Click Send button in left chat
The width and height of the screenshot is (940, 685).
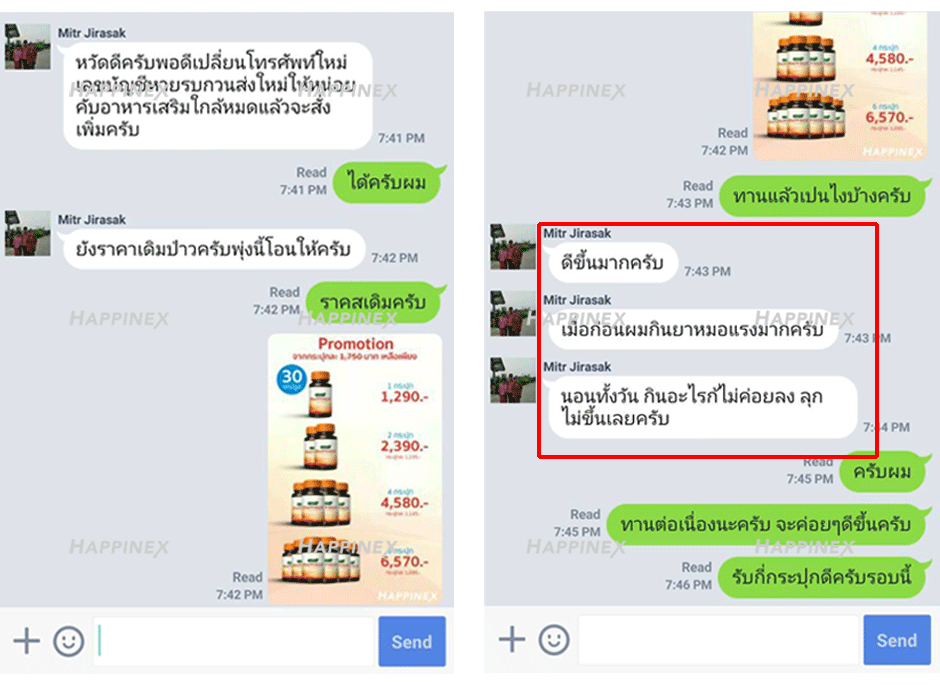pos(412,641)
